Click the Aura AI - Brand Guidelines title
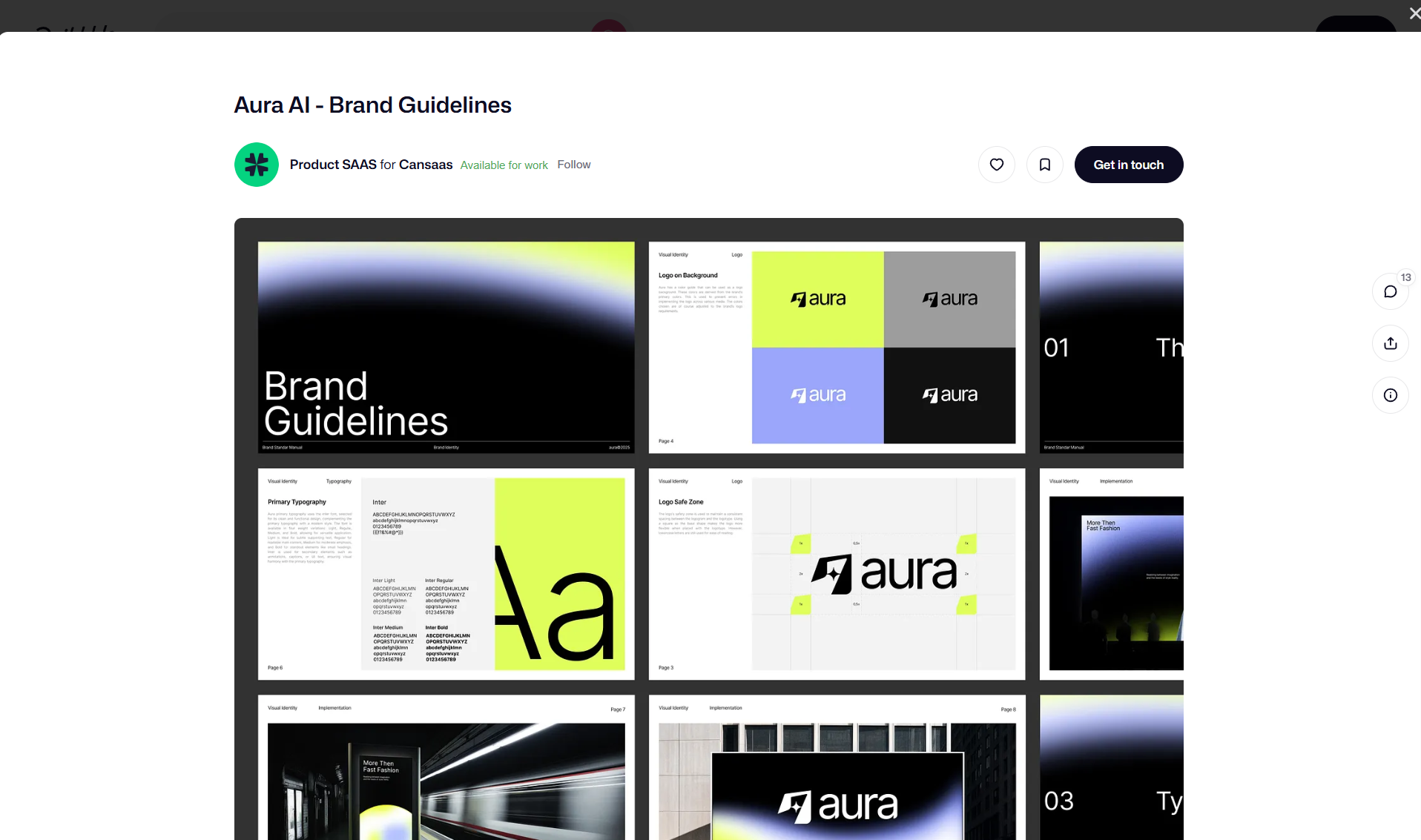Screen dimensions: 1421x840 pyautogui.click(x=372, y=105)
